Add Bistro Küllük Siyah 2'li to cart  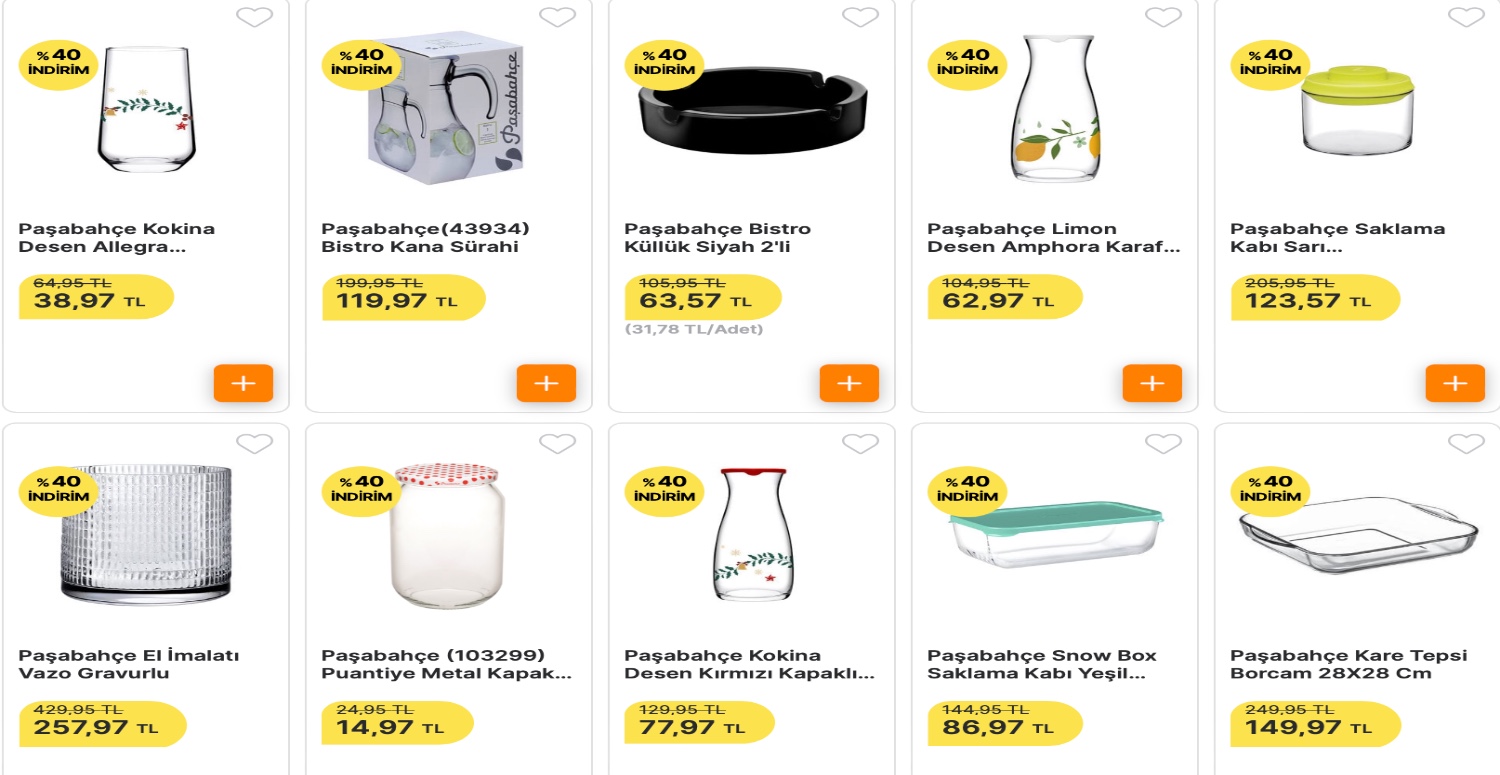(x=849, y=383)
